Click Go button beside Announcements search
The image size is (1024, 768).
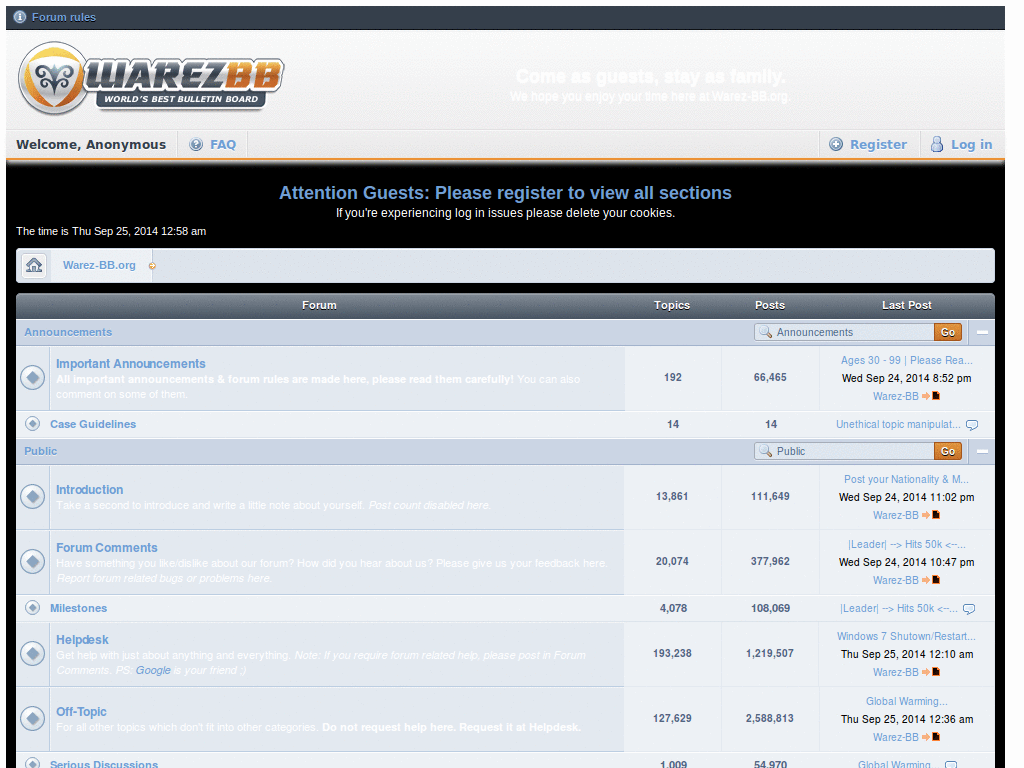click(948, 332)
